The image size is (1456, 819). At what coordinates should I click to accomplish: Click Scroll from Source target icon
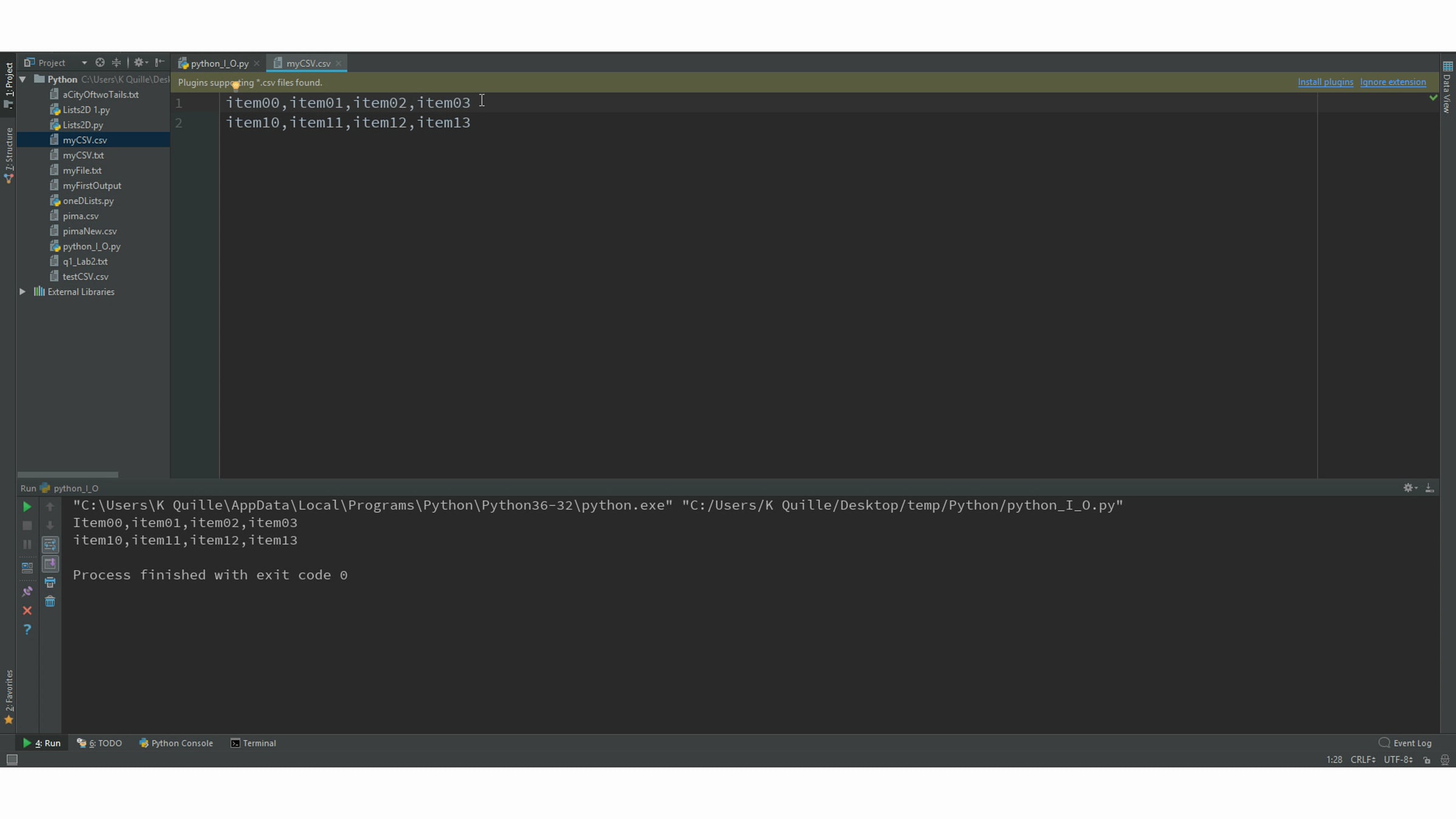(100, 62)
